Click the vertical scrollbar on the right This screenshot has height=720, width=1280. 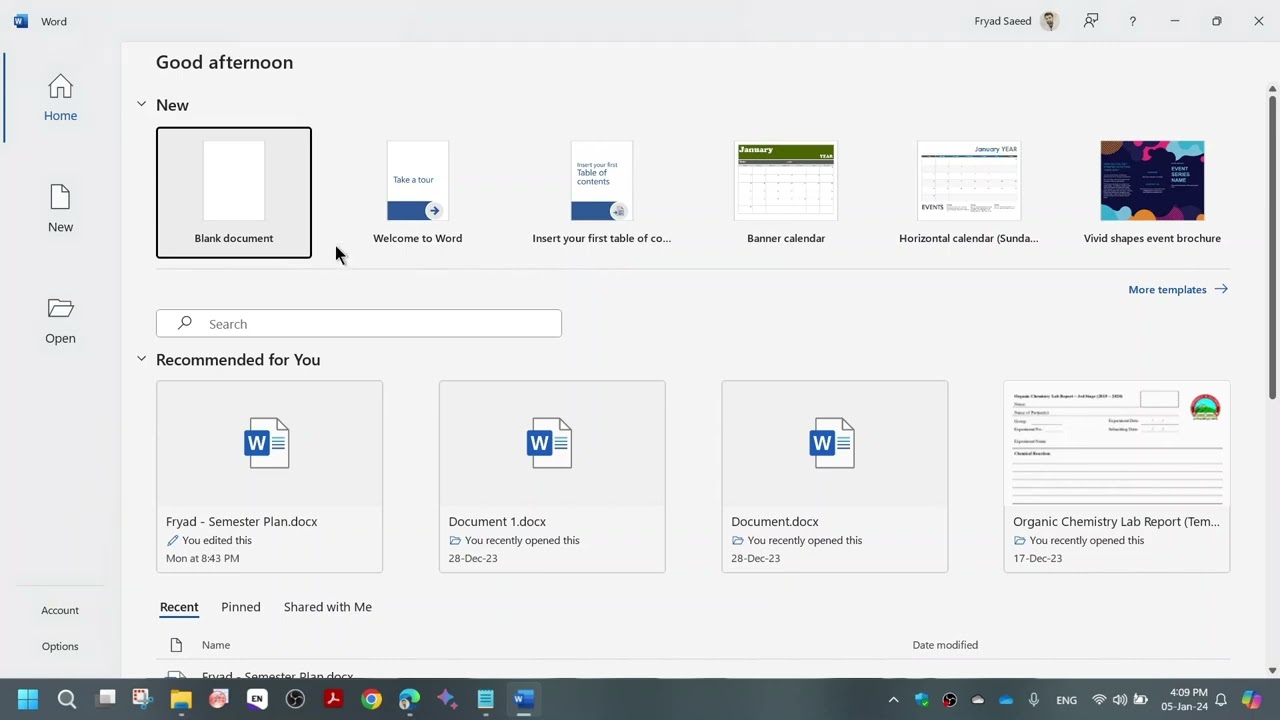[1272, 248]
